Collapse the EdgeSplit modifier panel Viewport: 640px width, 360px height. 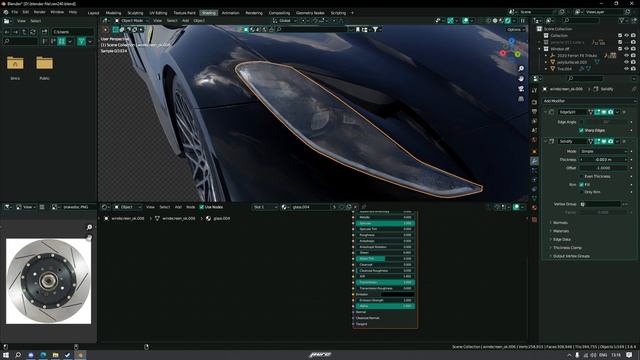545,112
